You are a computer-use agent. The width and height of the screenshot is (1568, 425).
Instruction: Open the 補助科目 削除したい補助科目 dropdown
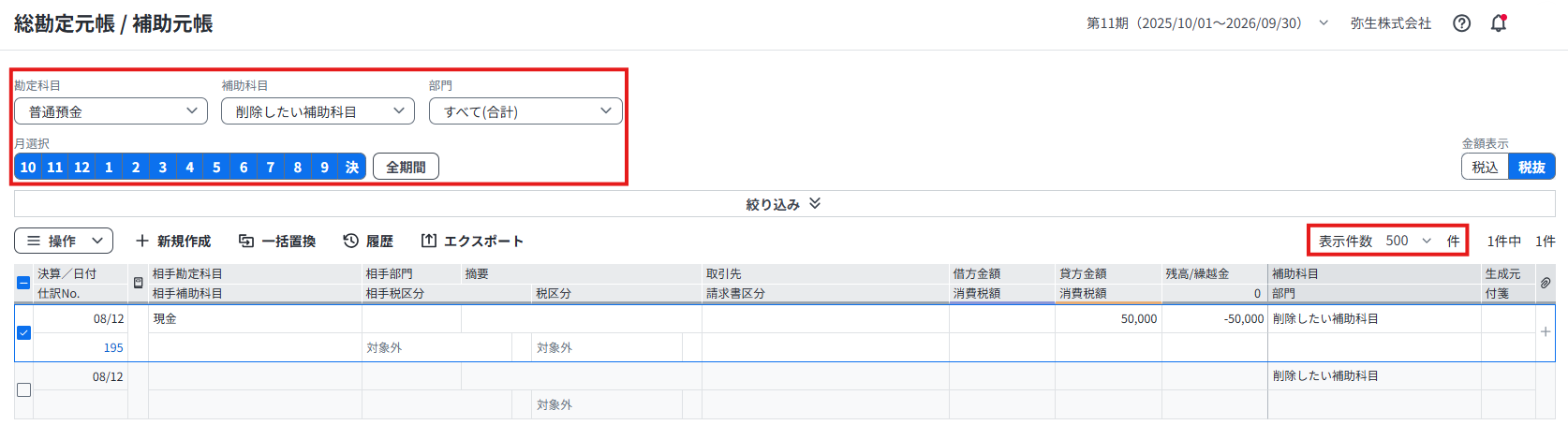(x=318, y=111)
